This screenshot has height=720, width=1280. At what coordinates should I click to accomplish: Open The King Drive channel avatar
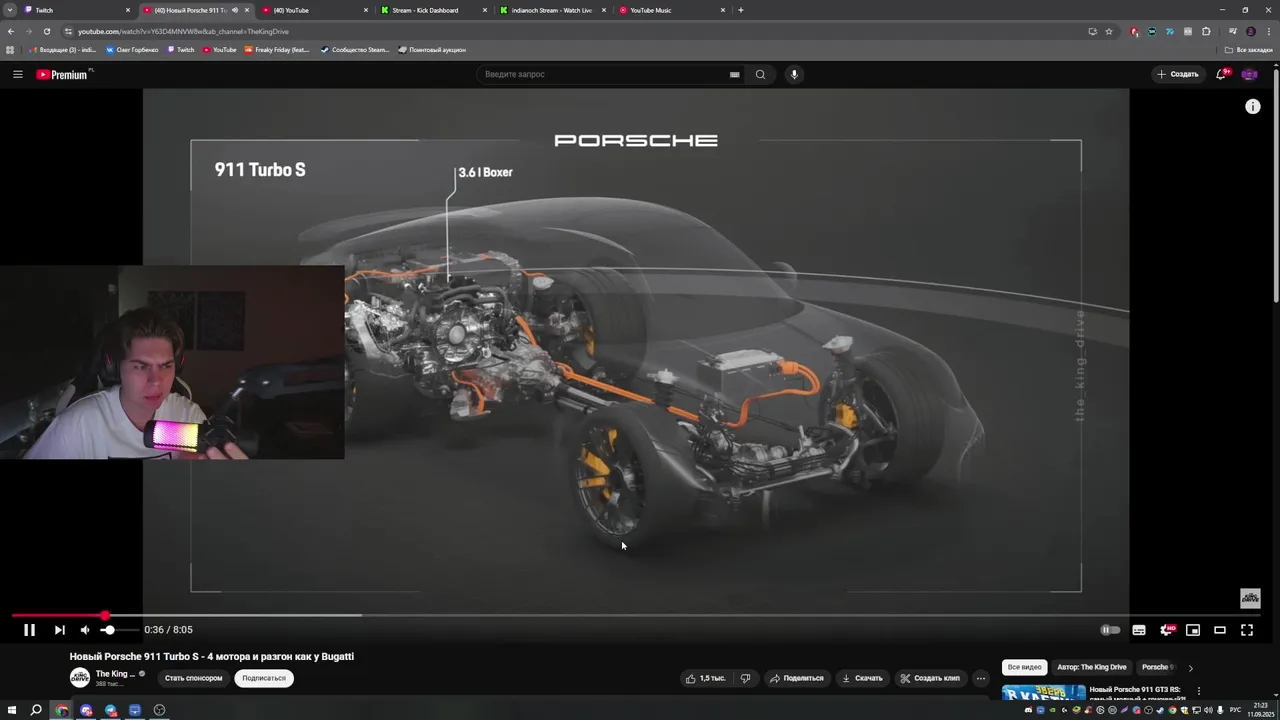coord(80,678)
